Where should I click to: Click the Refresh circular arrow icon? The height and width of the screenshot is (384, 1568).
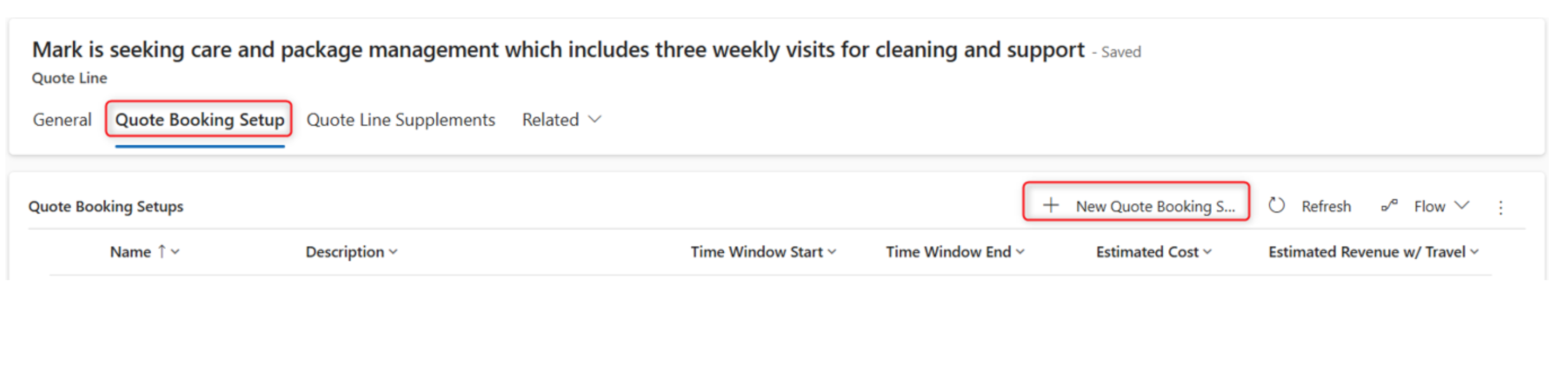pyautogui.click(x=1276, y=205)
